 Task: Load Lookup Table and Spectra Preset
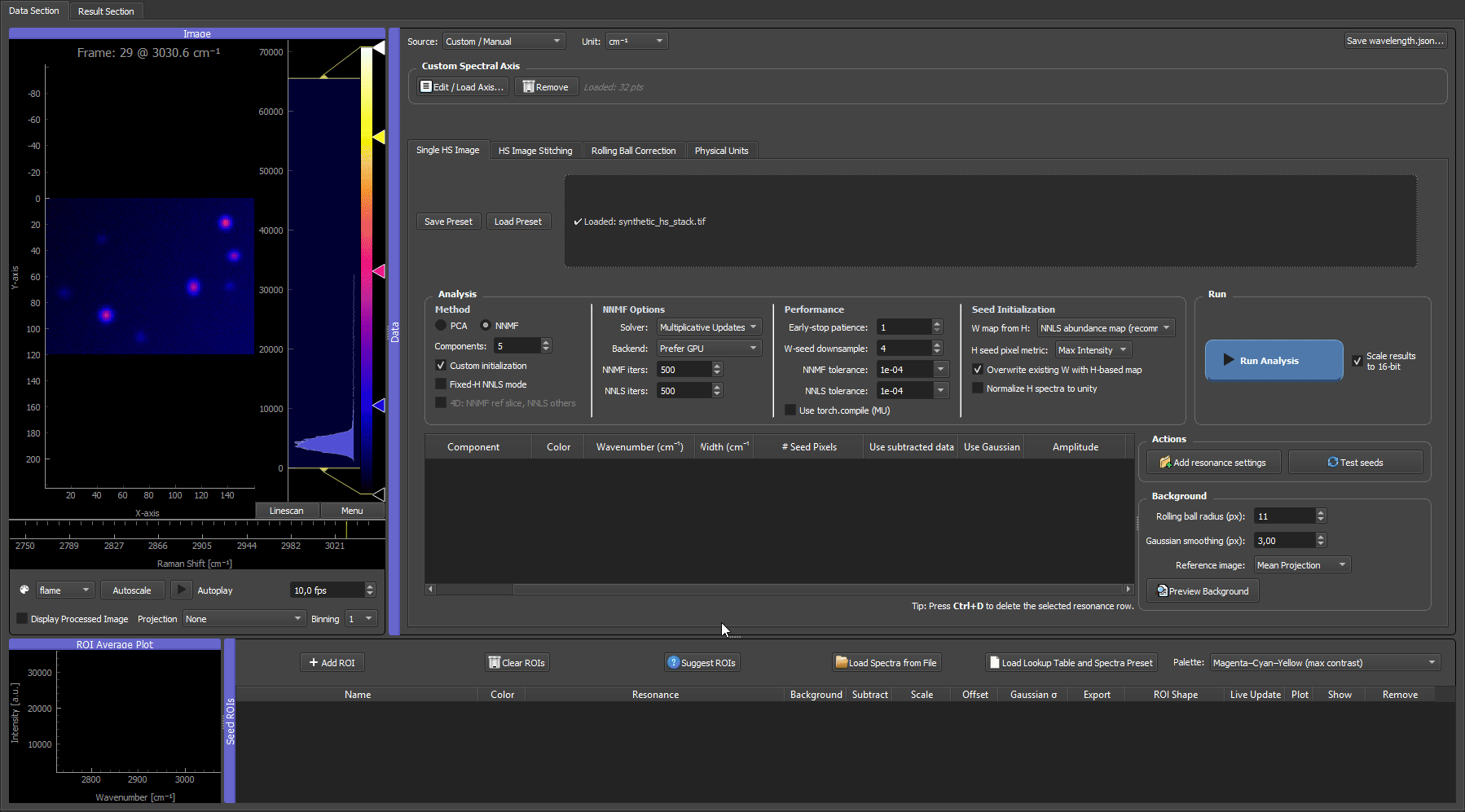click(x=1071, y=663)
